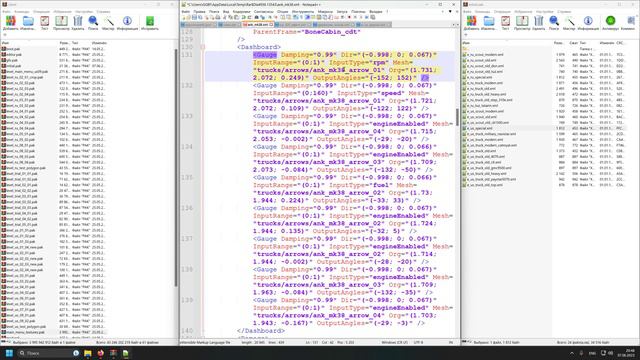
Task: Open Синтаксисы menu in Notepad++
Action: click(x=263, y=12)
